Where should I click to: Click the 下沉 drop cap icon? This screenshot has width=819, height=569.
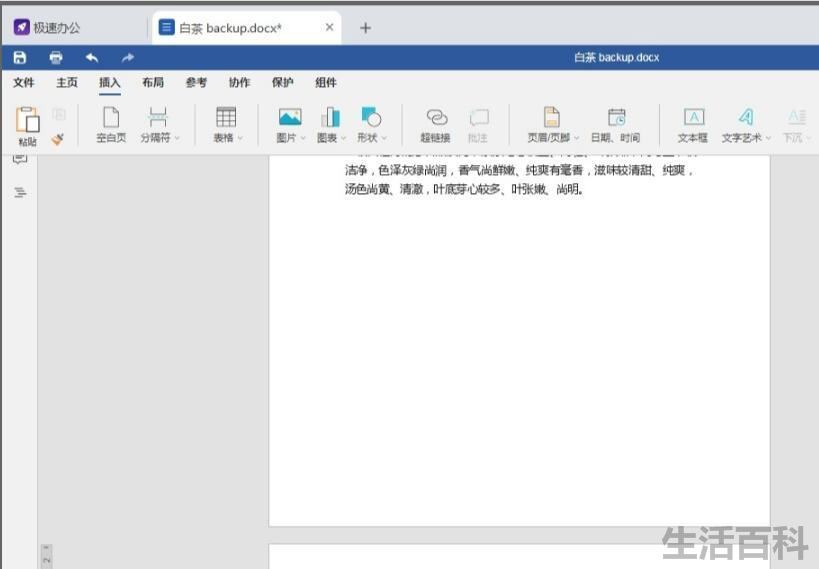(x=797, y=117)
